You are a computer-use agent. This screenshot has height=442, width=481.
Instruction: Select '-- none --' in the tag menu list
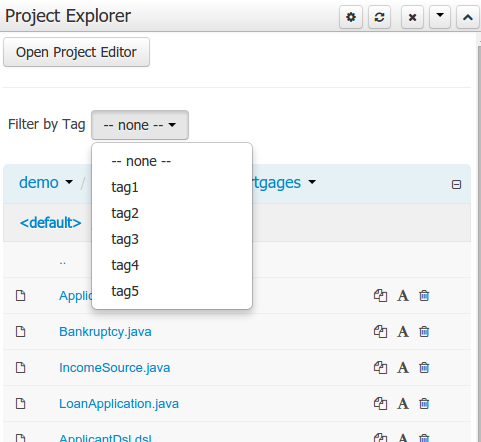tap(141, 161)
